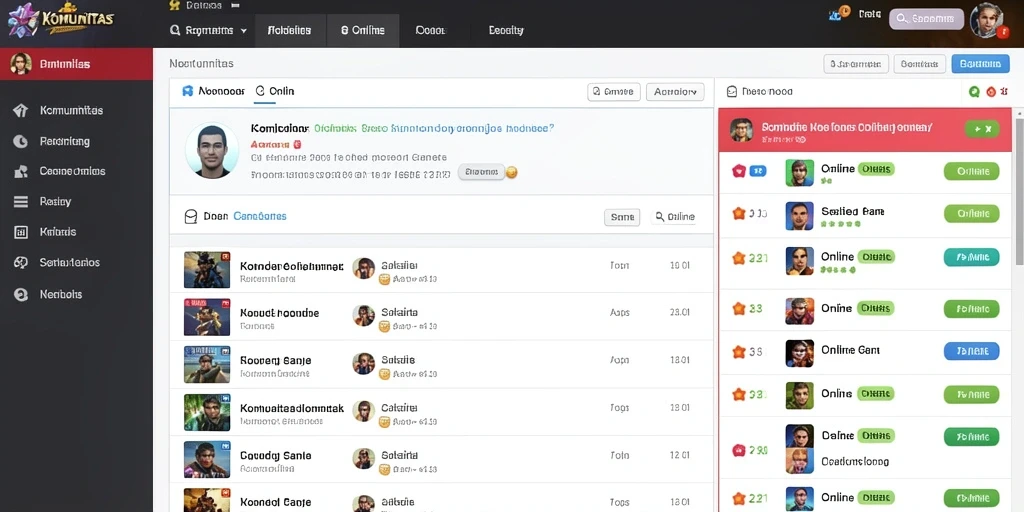This screenshot has width=1024, height=512.
Task: Click the small blue badge in the first panel row
Action: [758, 171]
